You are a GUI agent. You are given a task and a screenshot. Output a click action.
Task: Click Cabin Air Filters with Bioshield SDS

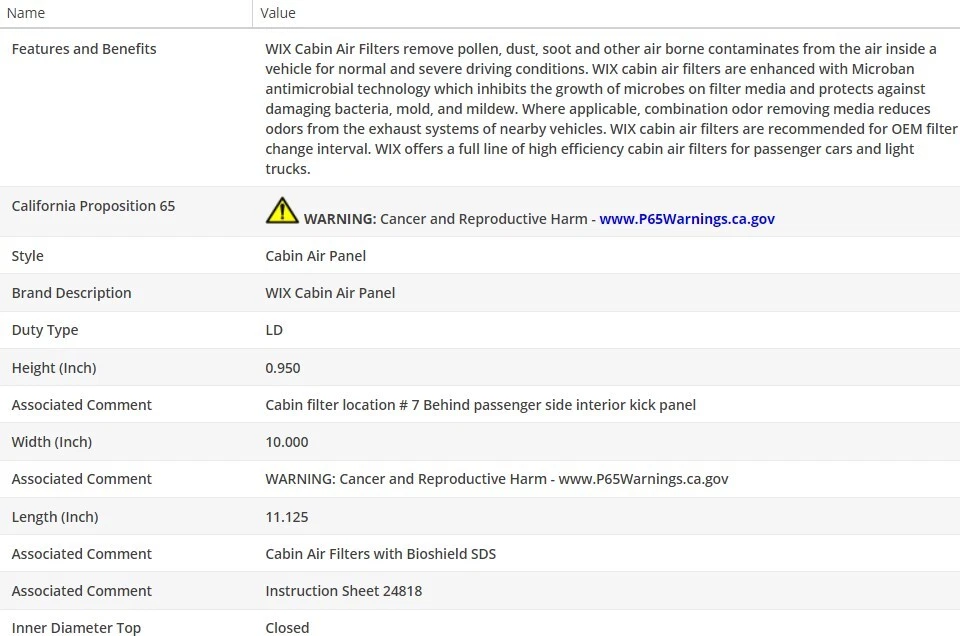[x=380, y=554]
